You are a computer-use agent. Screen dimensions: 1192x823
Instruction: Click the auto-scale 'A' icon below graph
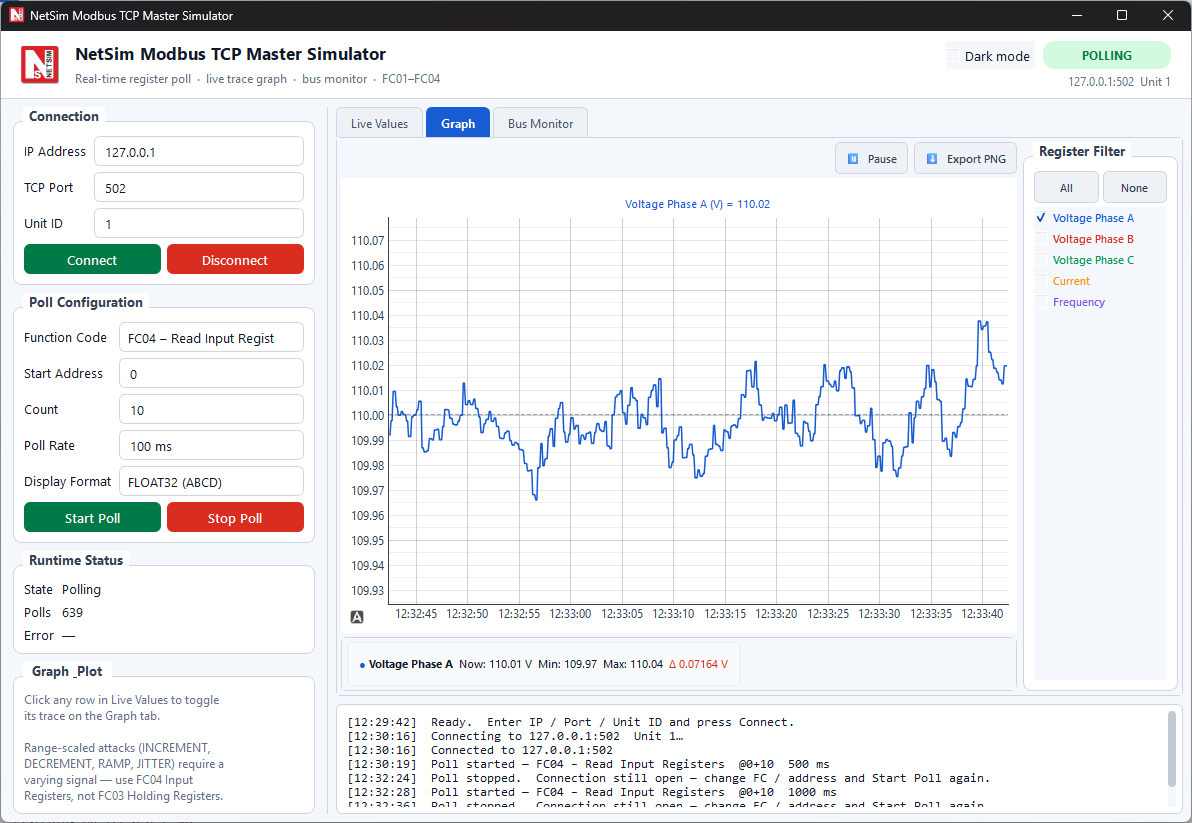(x=357, y=617)
